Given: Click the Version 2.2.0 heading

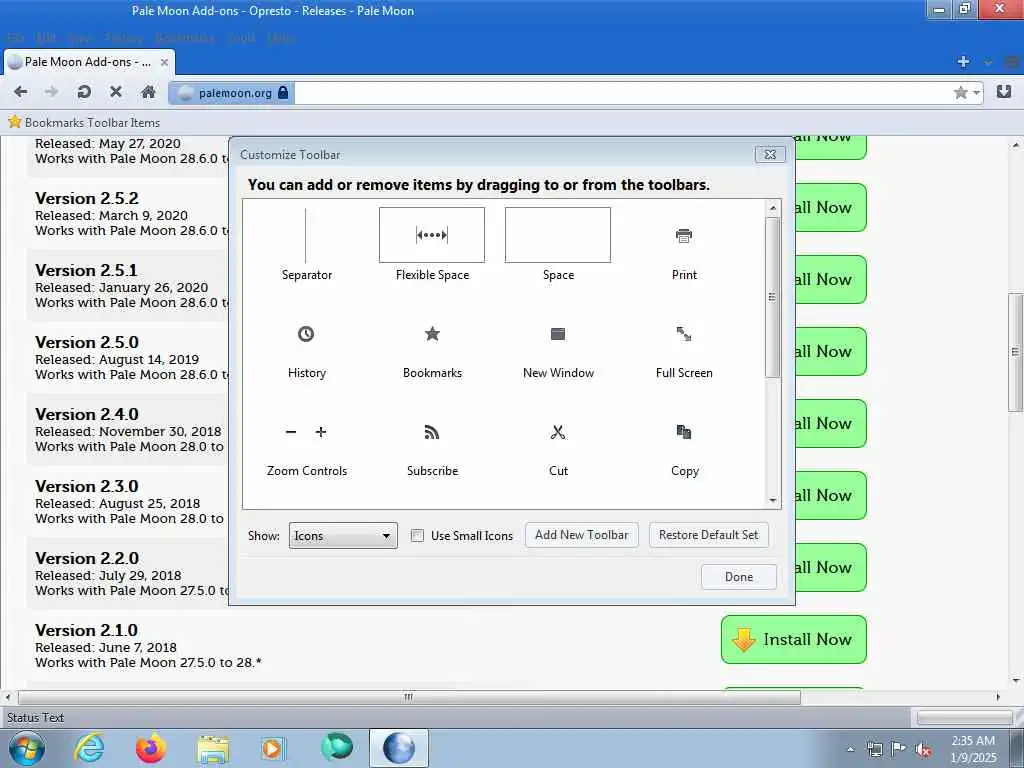Looking at the screenshot, I should (x=87, y=558).
